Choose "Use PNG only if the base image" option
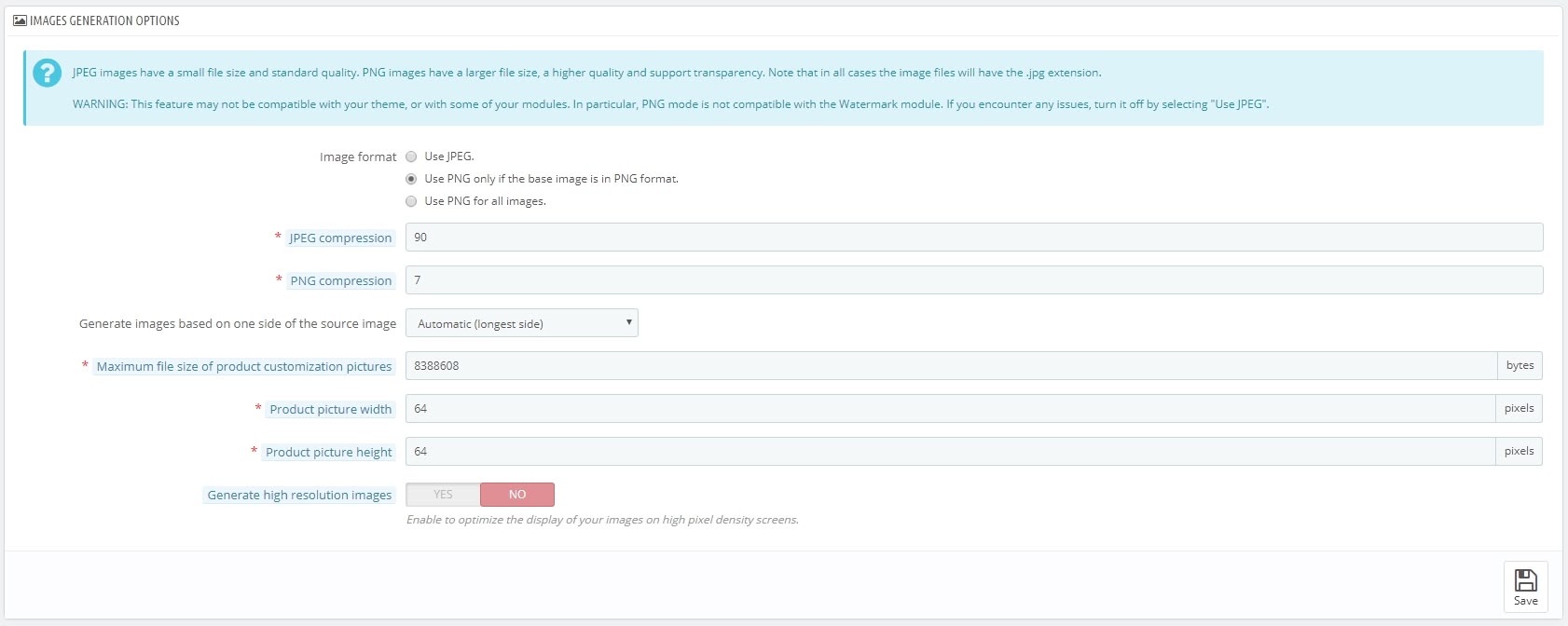The image size is (1568, 626). point(411,179)
